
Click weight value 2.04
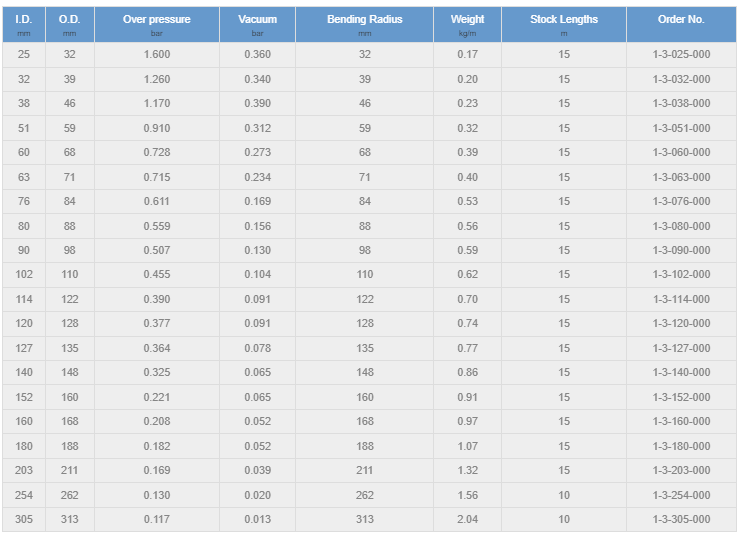(467, 520)
